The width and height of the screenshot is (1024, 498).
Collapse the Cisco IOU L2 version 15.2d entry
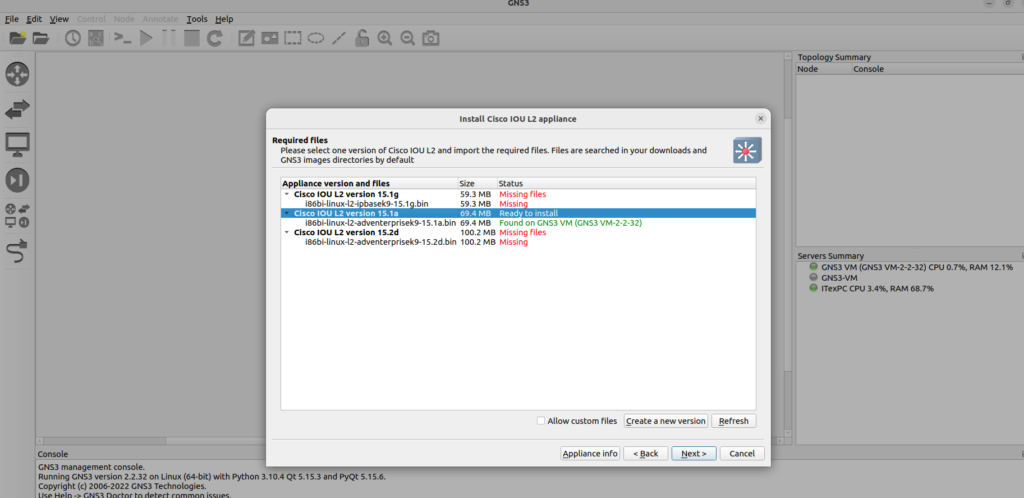pos(287,232)
